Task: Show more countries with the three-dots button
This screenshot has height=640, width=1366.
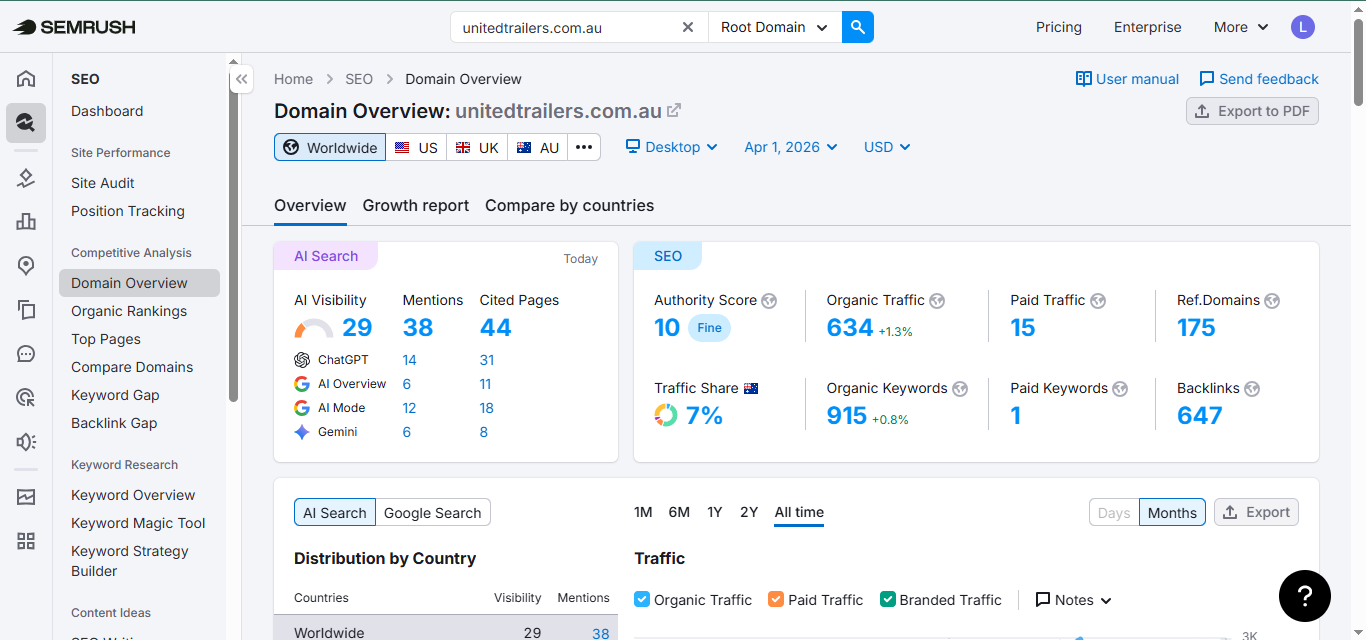Action: pyautogui.click(x=584, y=147)
